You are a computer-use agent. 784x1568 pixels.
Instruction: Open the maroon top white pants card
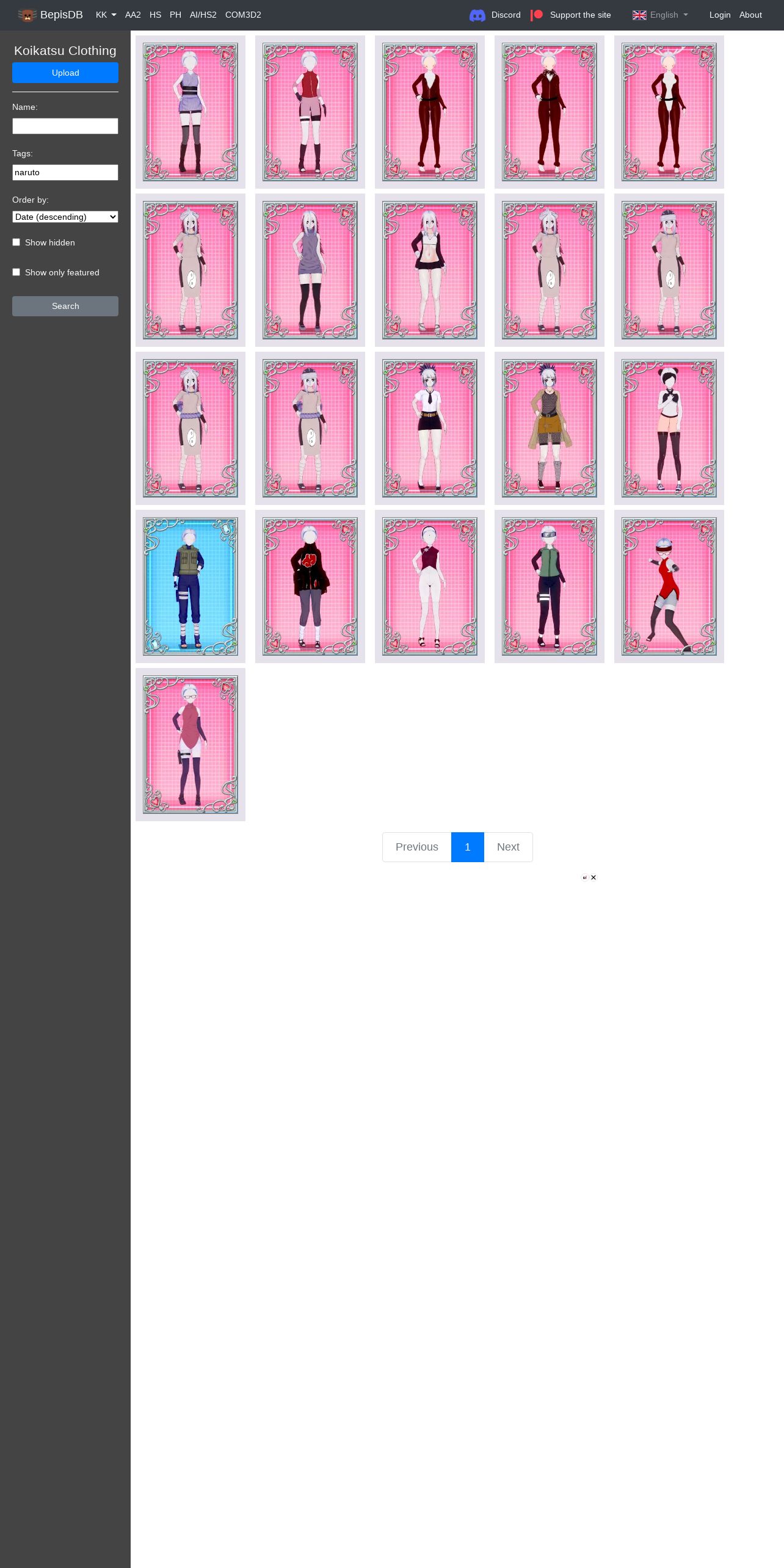pos(430,586)
